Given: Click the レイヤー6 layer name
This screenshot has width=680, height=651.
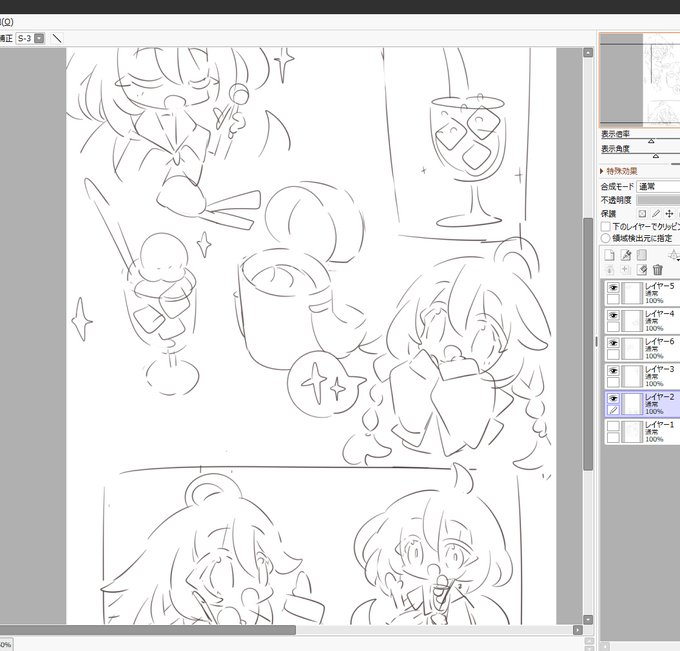Looking at the screenshot, I should pos(660,341).
